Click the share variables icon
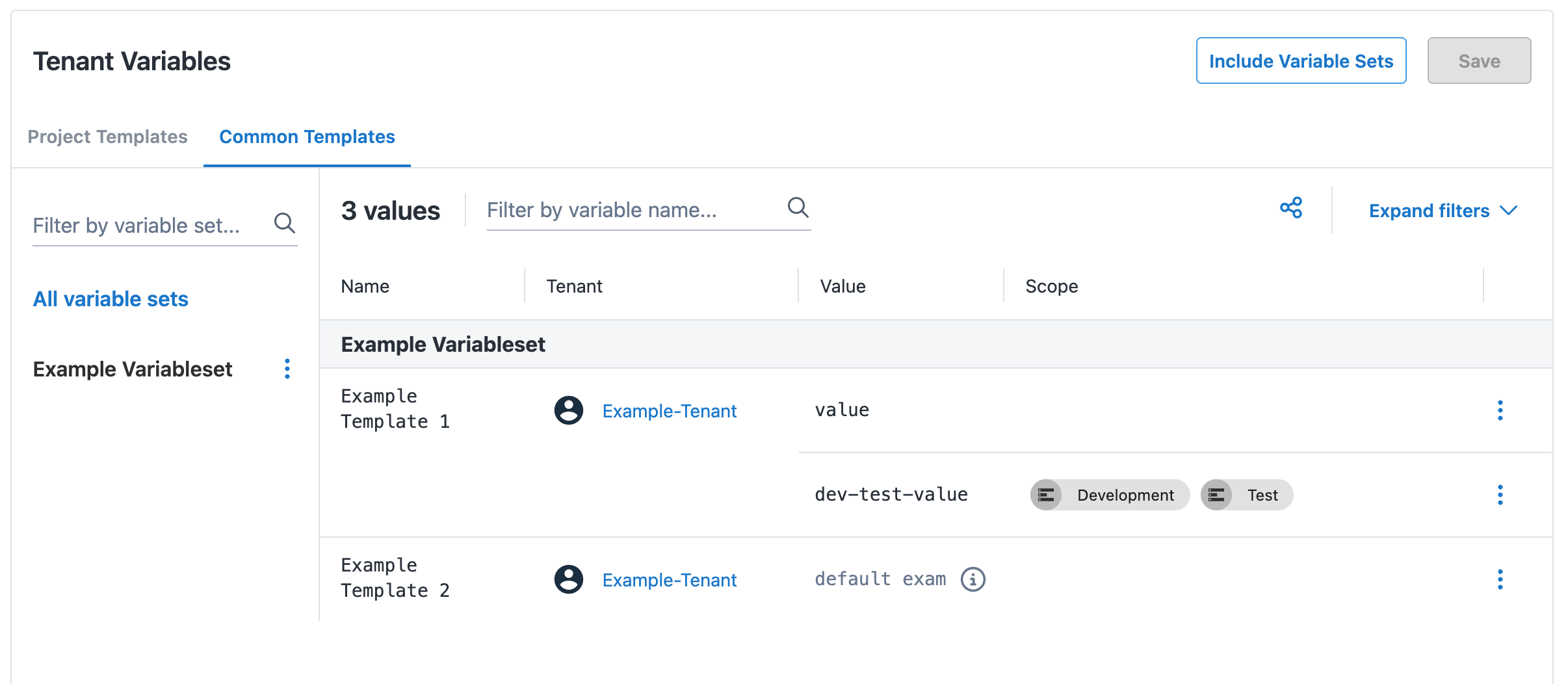Image resolution: width=1568 pixels, height=684 pixels. coord(1290,208)
